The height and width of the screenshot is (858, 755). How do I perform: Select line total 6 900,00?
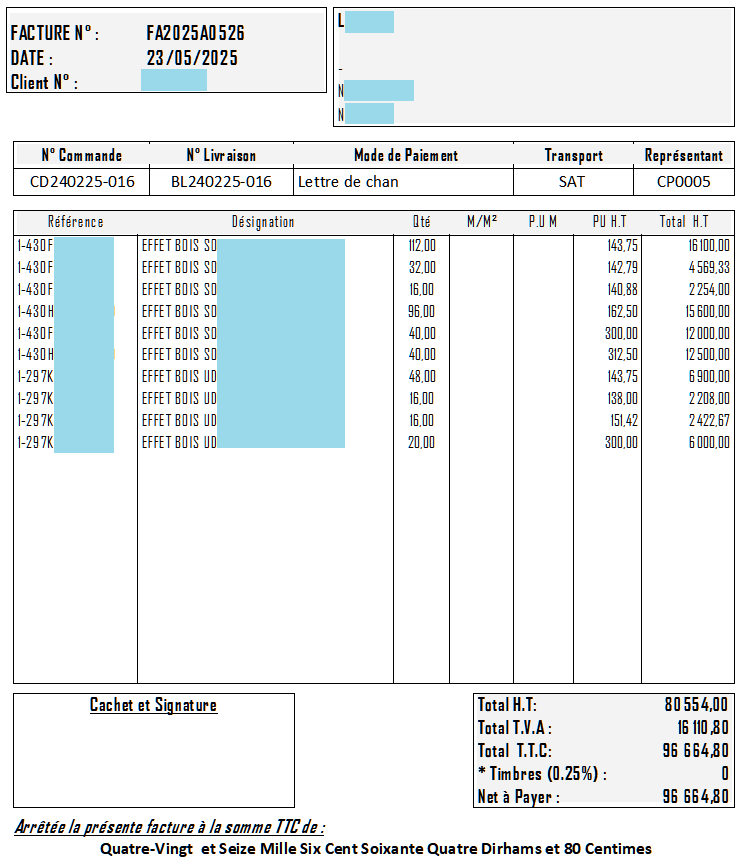709,376
